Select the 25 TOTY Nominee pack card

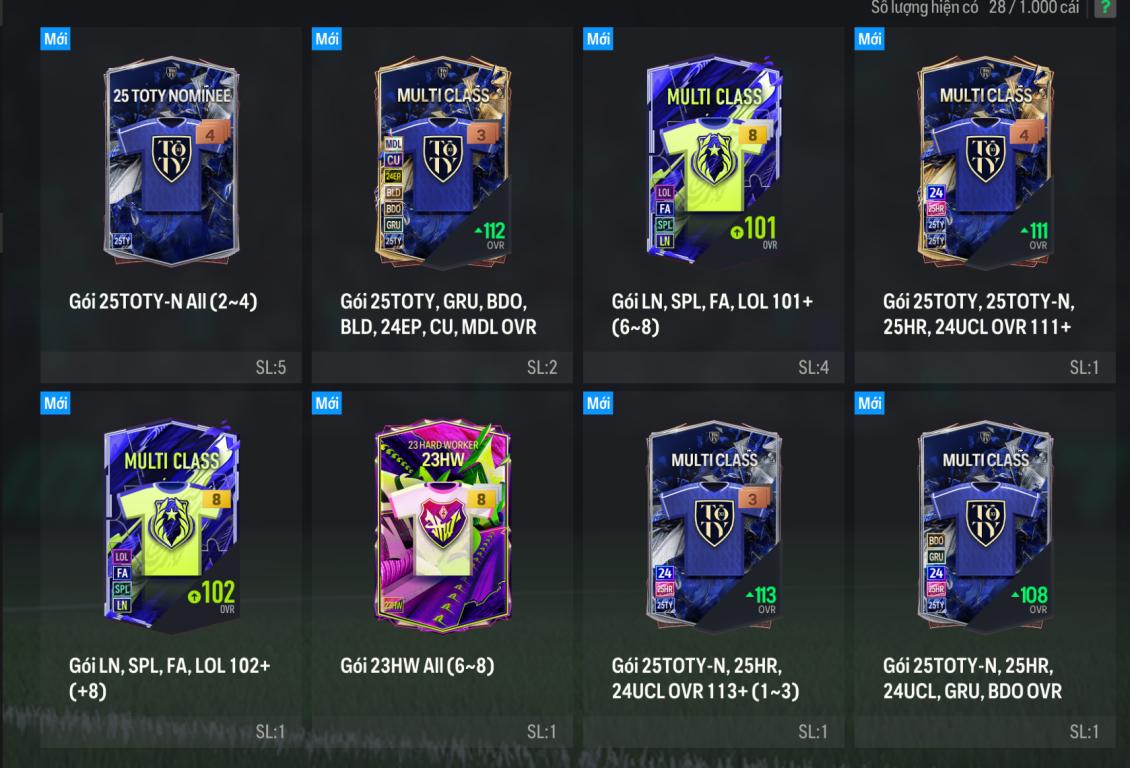point(172,161)
